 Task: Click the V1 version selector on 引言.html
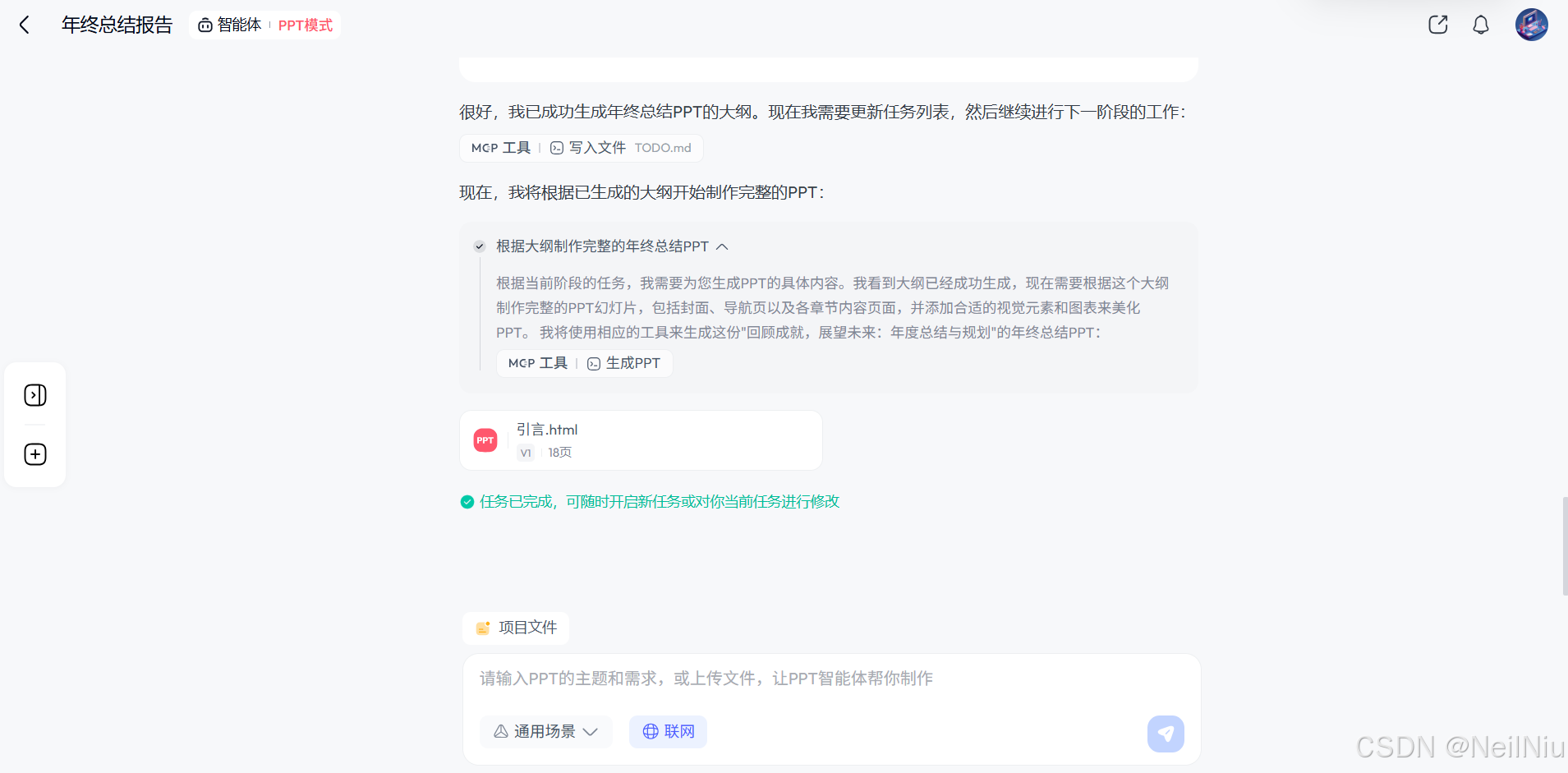point(525,453)
